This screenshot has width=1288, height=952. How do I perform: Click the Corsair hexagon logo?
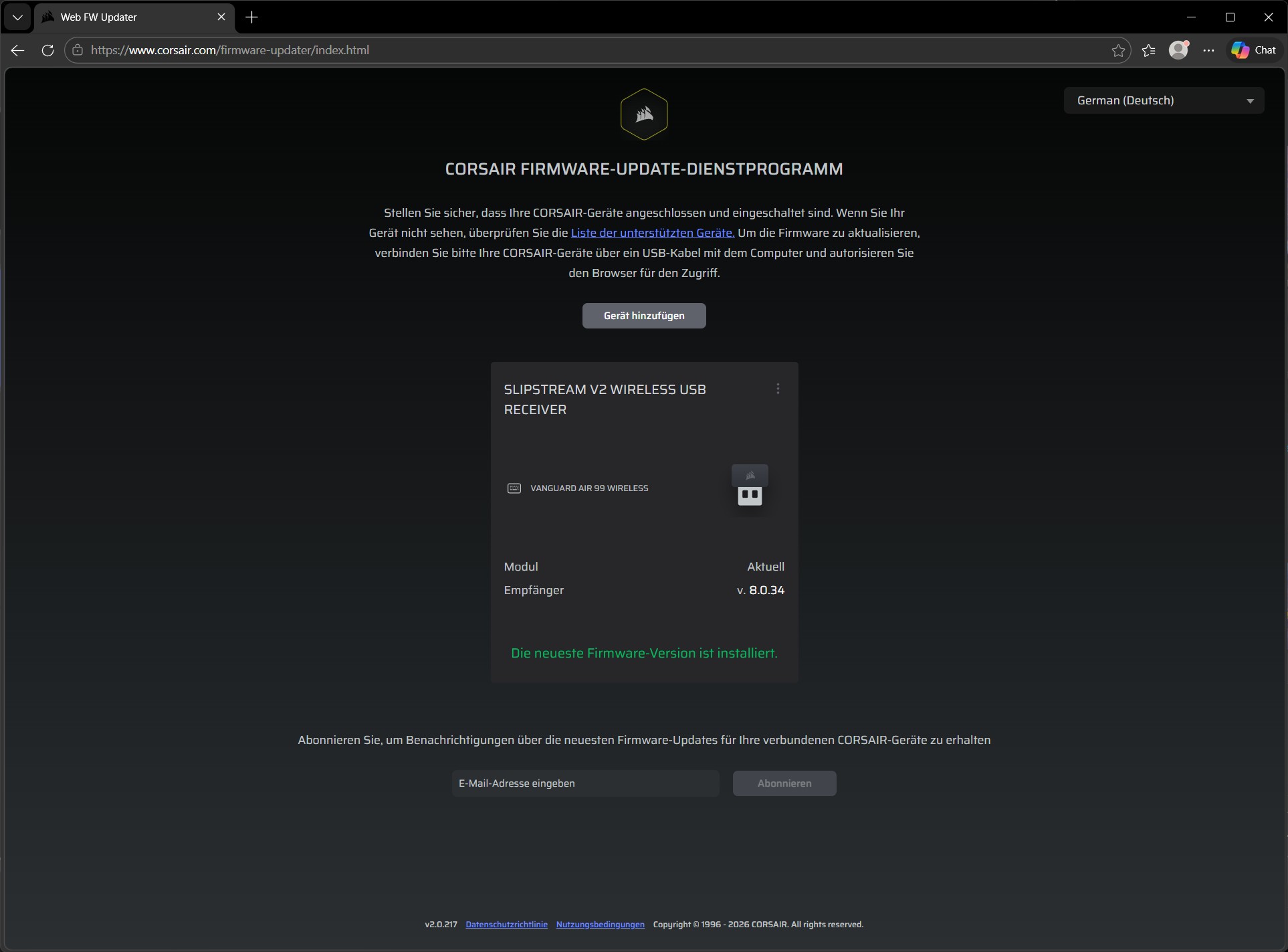pyautogui.click(x=643, y=114)
